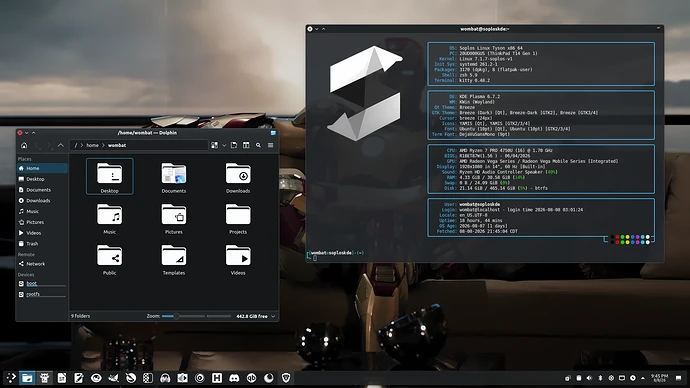690x388 pixels.
Task: Expand the free space dropdown arrow
Action: [x=273, y=316]
